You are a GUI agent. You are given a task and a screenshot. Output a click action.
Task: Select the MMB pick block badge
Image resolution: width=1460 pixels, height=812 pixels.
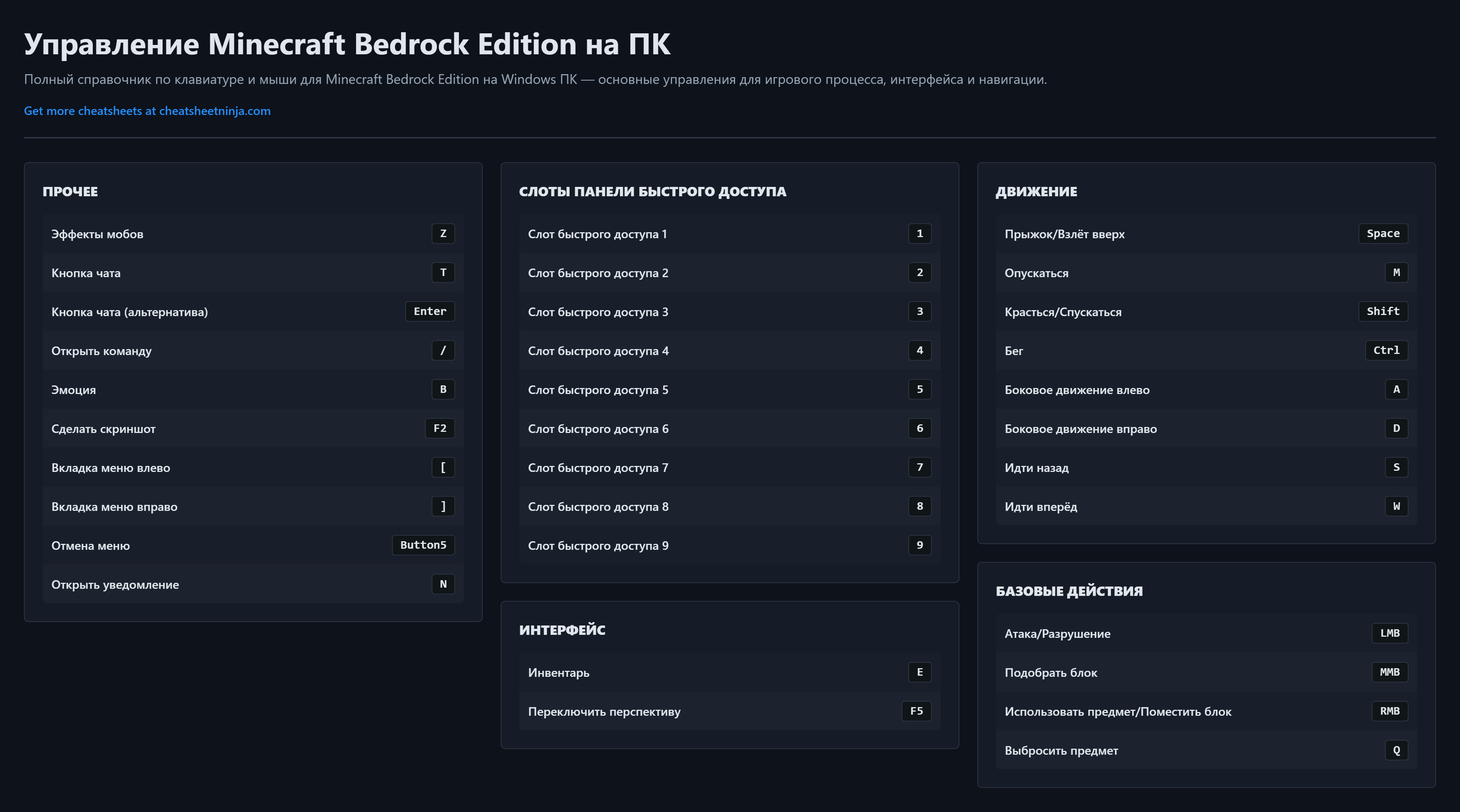click(1389, 672)
